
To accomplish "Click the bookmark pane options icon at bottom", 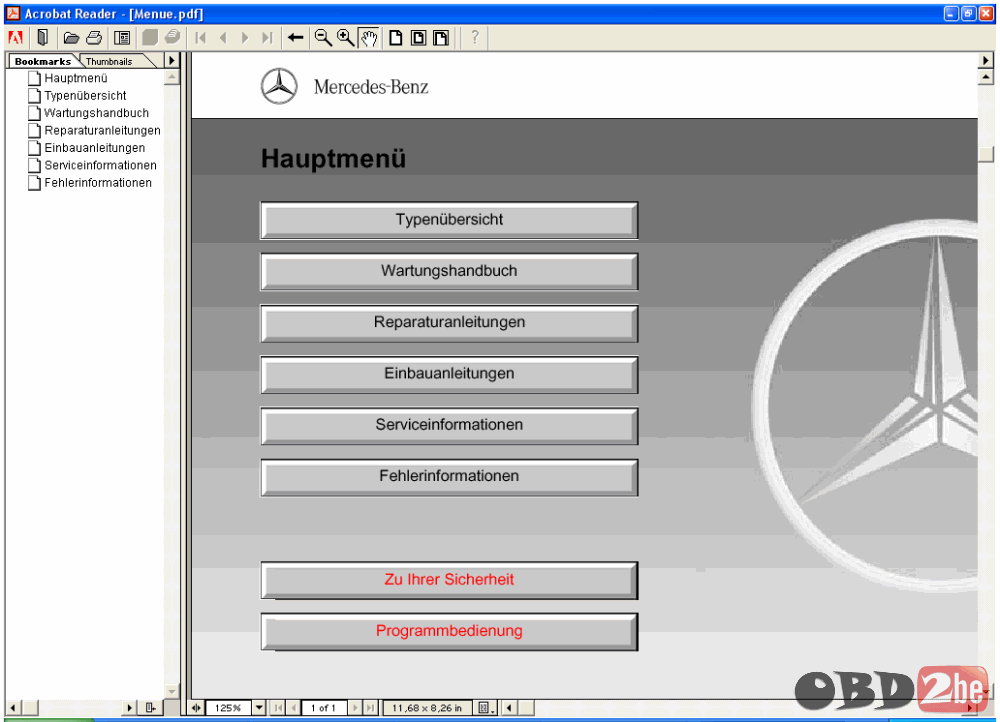I will pos(151,707).
